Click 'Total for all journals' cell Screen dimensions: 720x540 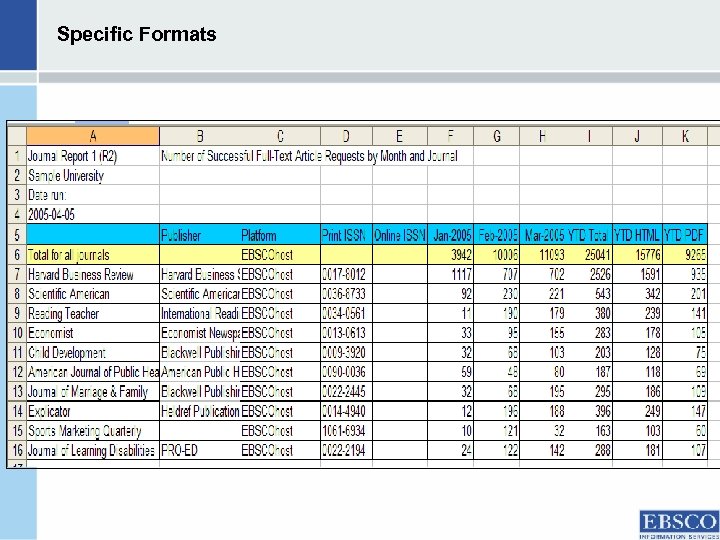(93, 255)
